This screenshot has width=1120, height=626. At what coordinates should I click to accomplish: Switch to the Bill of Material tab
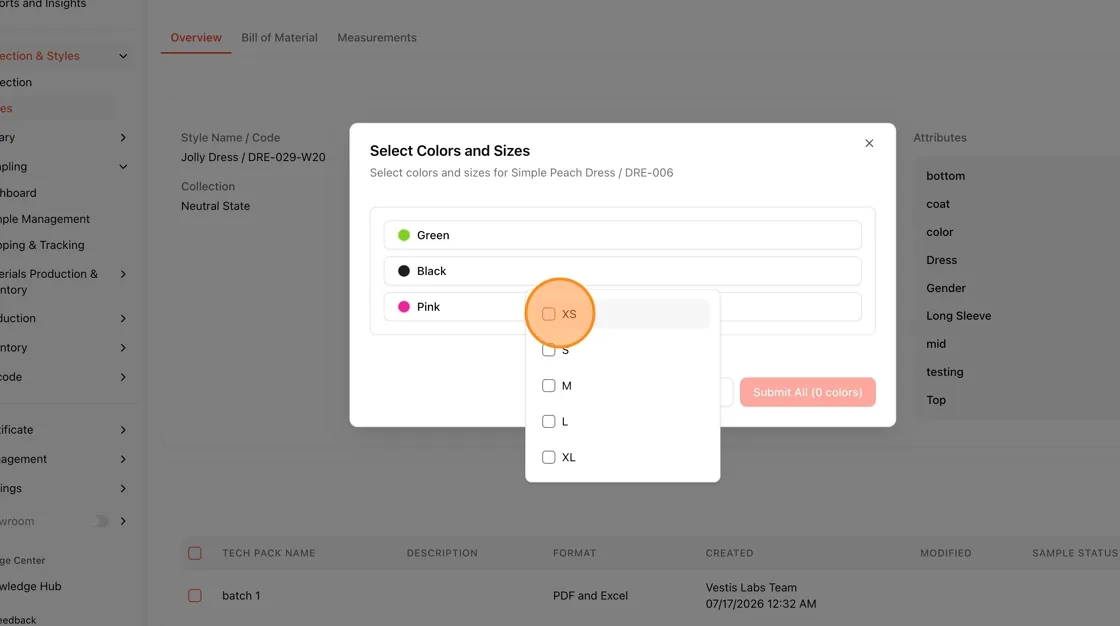click(279, 37)
